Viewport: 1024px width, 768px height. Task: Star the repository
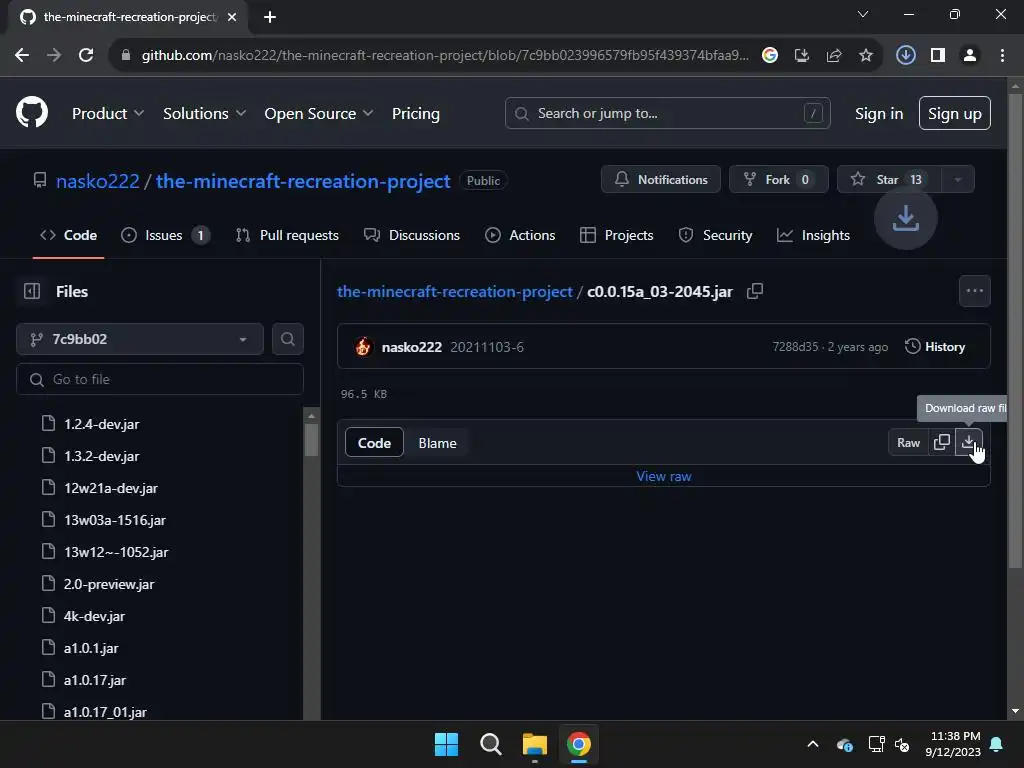point(889,180)
